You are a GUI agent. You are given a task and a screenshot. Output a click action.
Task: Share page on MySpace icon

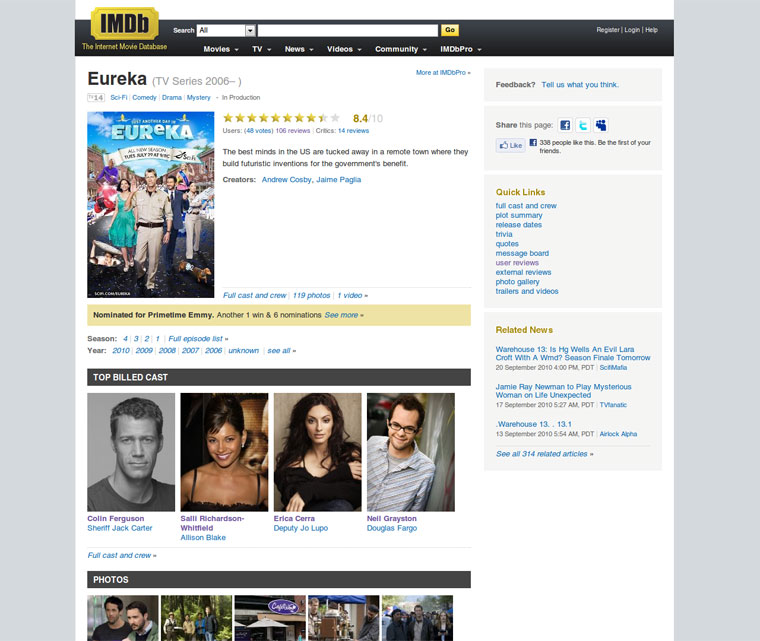coord(601,125)
